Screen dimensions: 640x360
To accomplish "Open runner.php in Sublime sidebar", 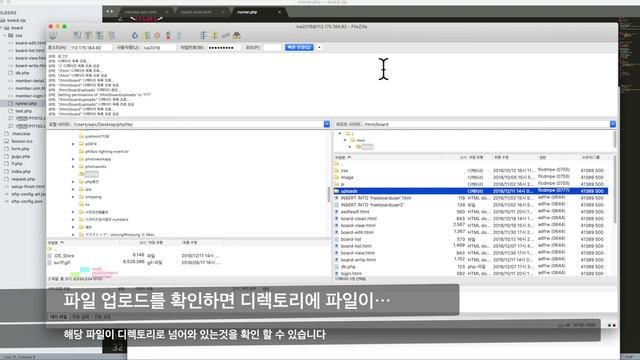I will pos(26,103).
